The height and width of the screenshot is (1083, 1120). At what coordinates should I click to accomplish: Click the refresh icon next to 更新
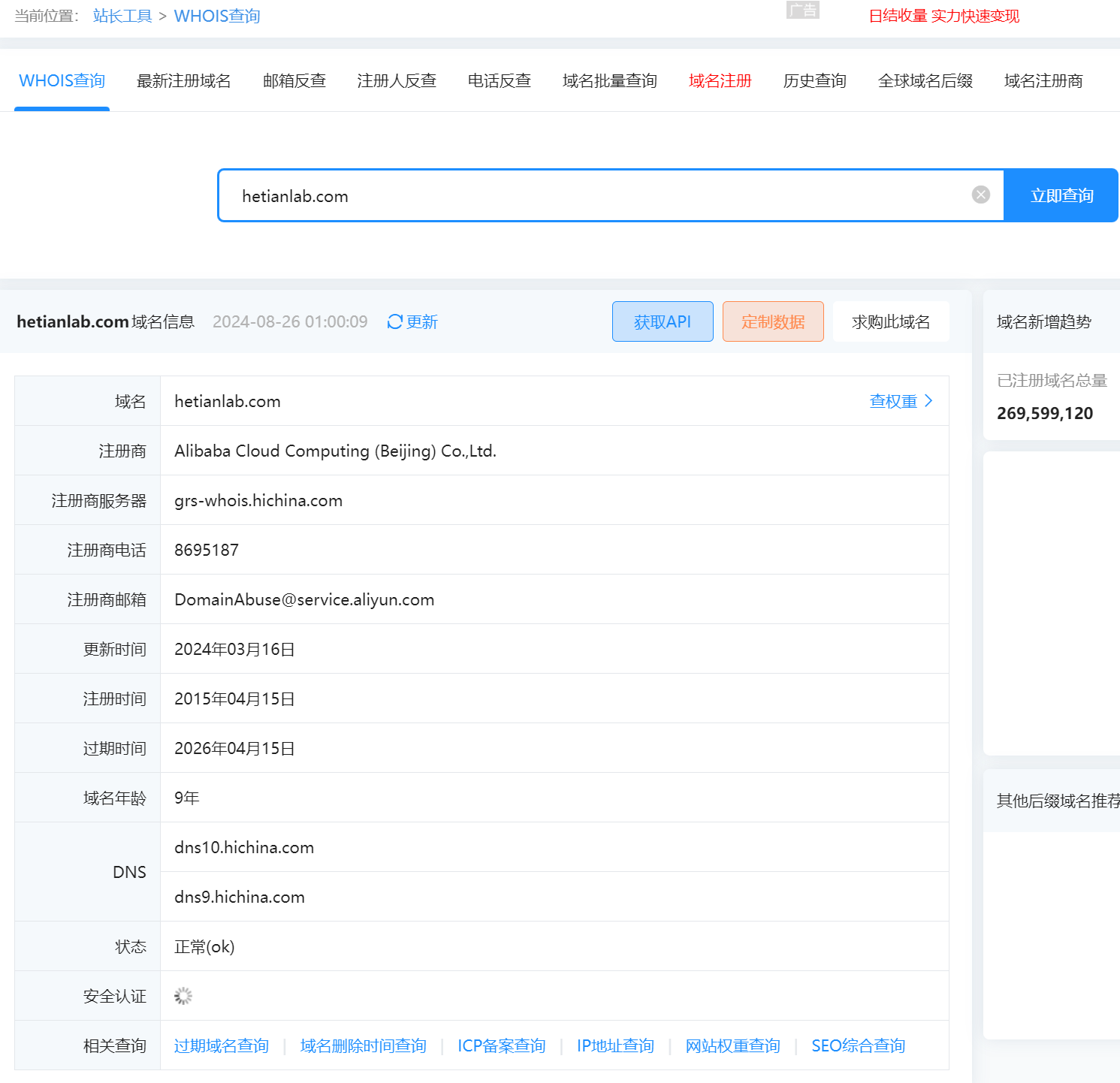[x=394, y=322]
